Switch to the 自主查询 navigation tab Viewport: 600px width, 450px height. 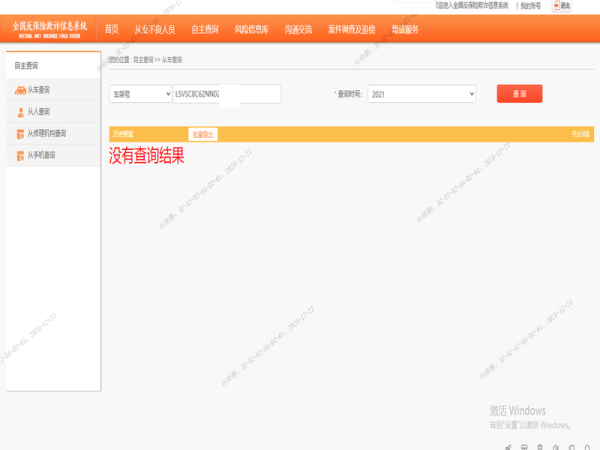[x=204, y=29]
